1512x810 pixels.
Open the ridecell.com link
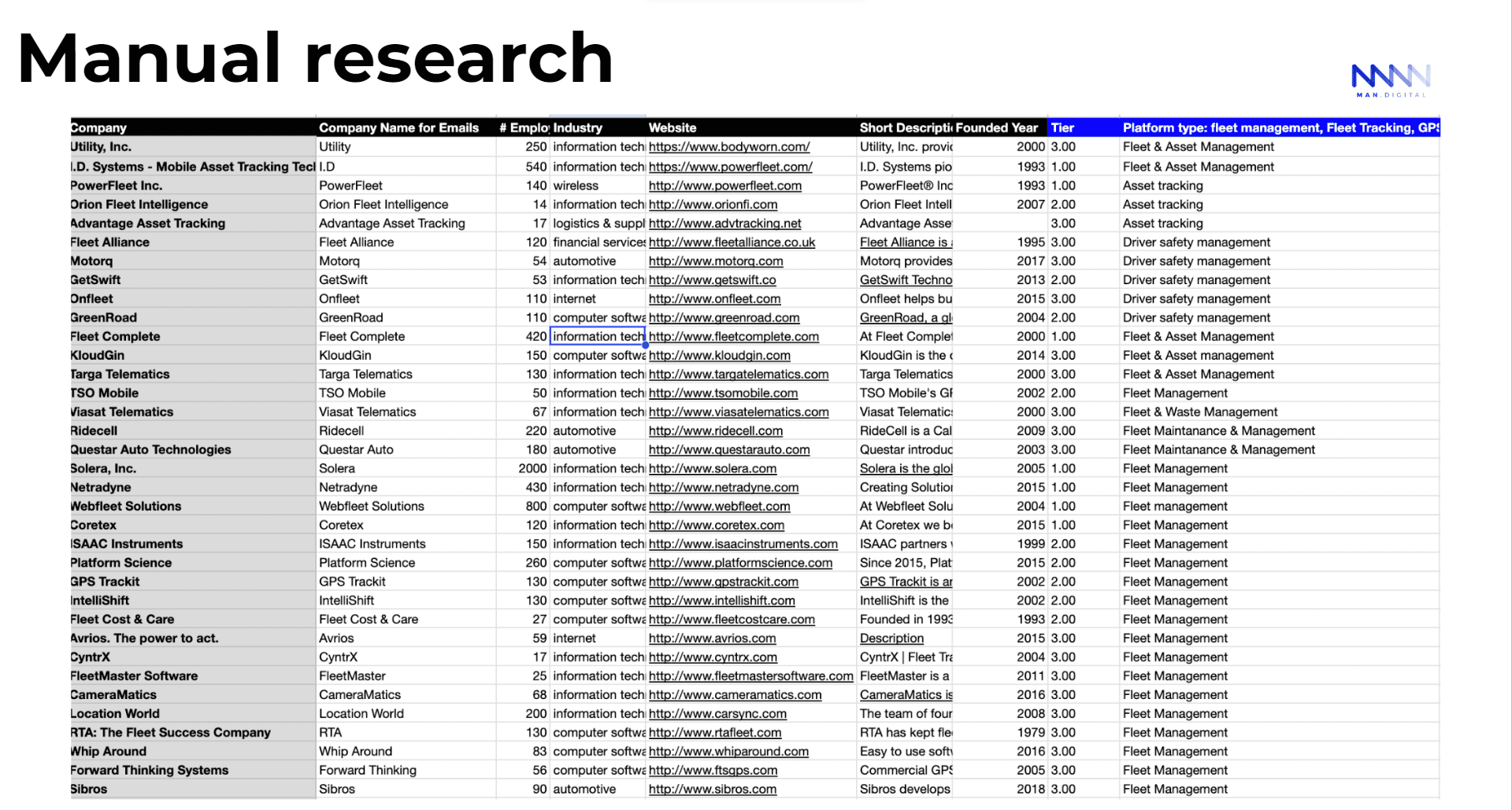(716, 431)
